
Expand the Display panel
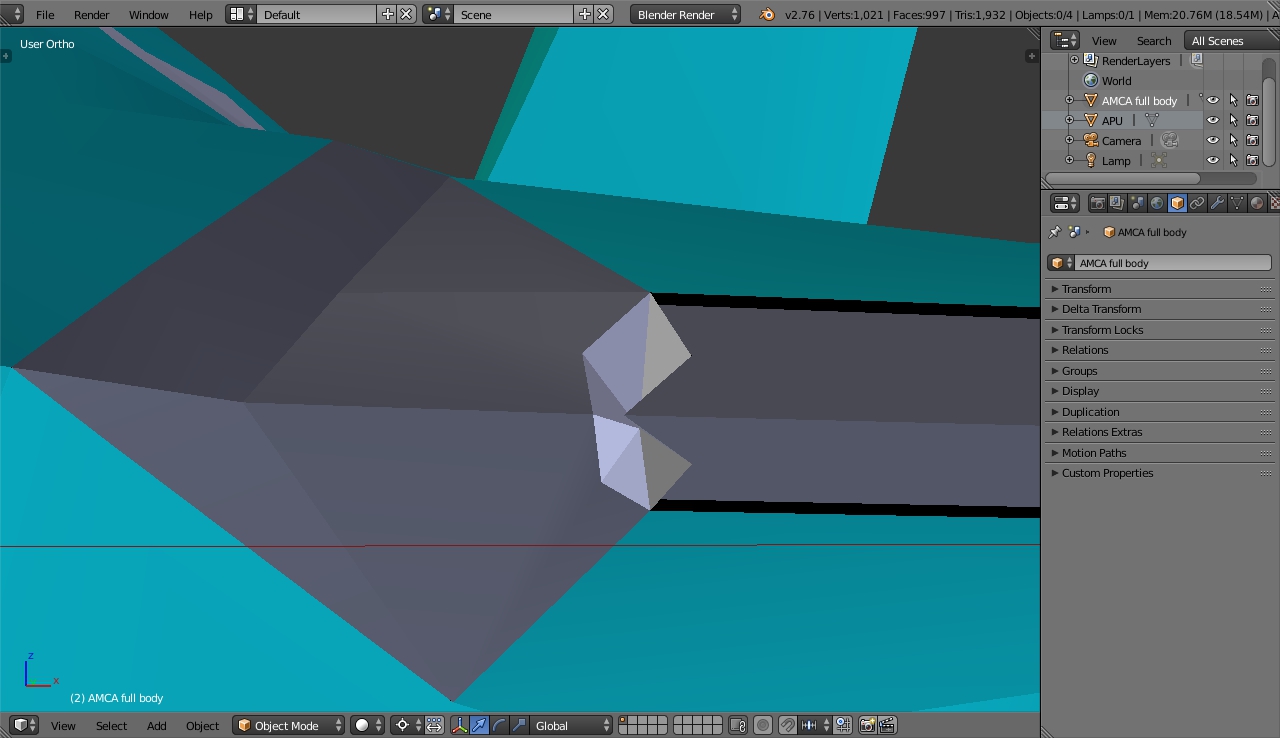pos(1160,391)
